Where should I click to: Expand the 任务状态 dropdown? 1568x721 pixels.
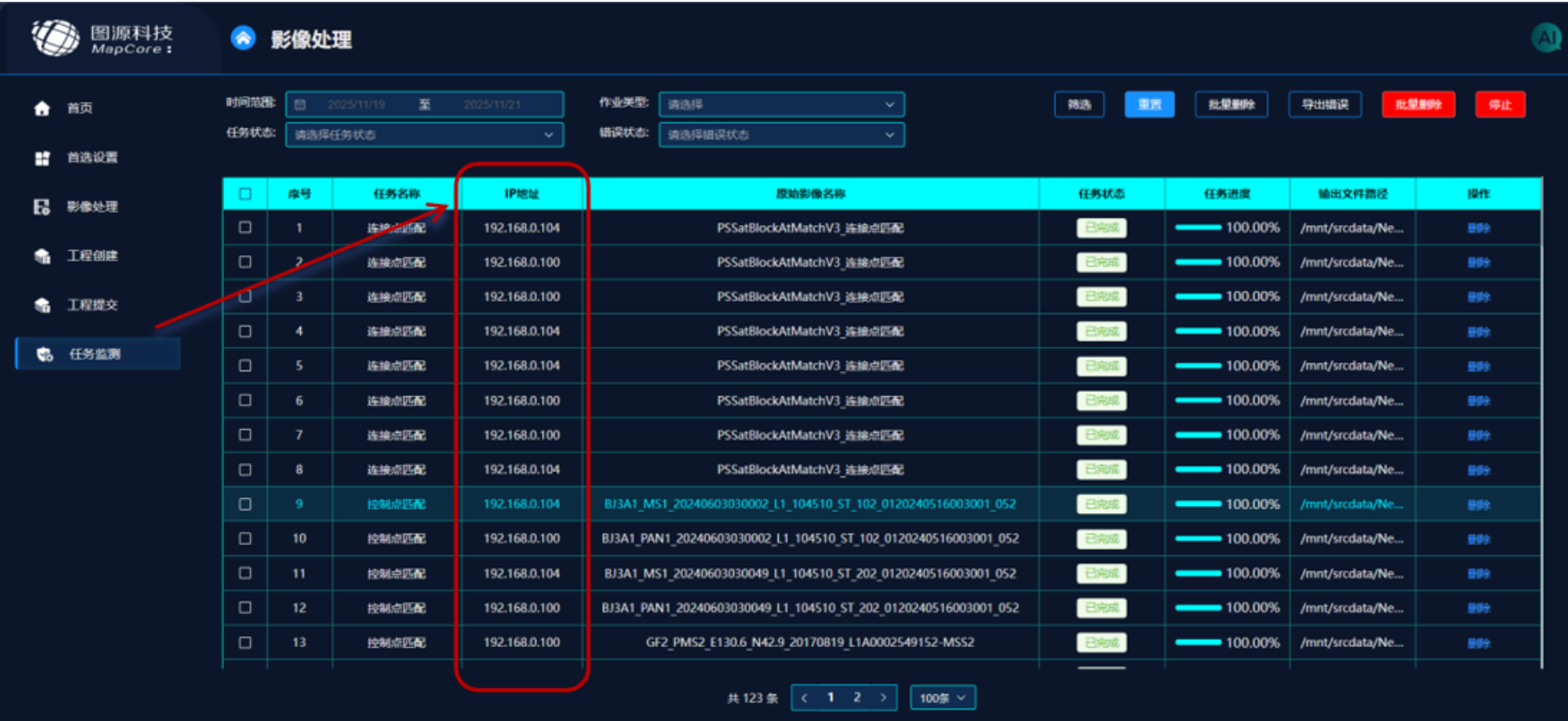(x=424, y=135)
